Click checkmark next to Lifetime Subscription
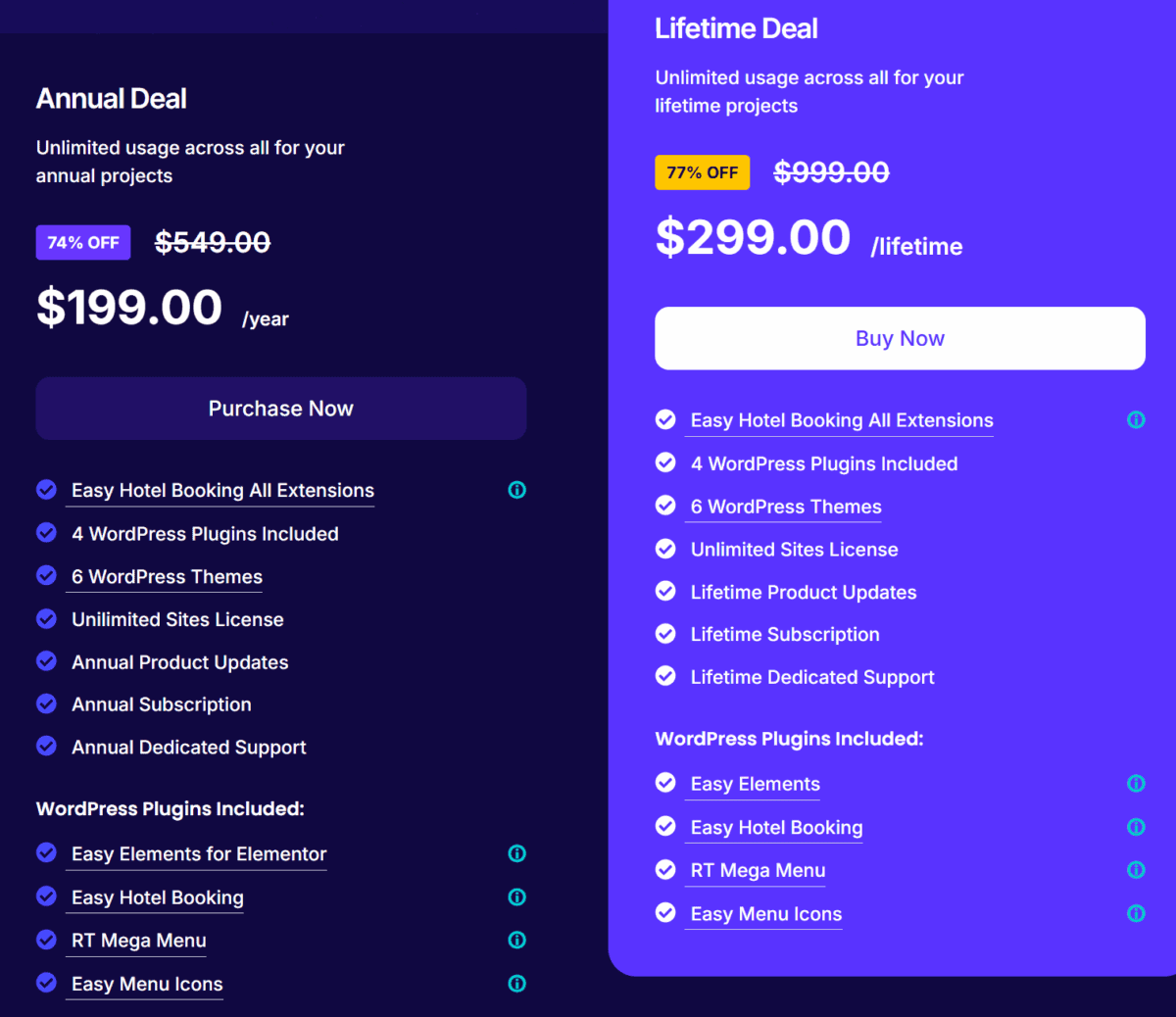This screenshot has height=1017, width=1176. tap(665, 634)
